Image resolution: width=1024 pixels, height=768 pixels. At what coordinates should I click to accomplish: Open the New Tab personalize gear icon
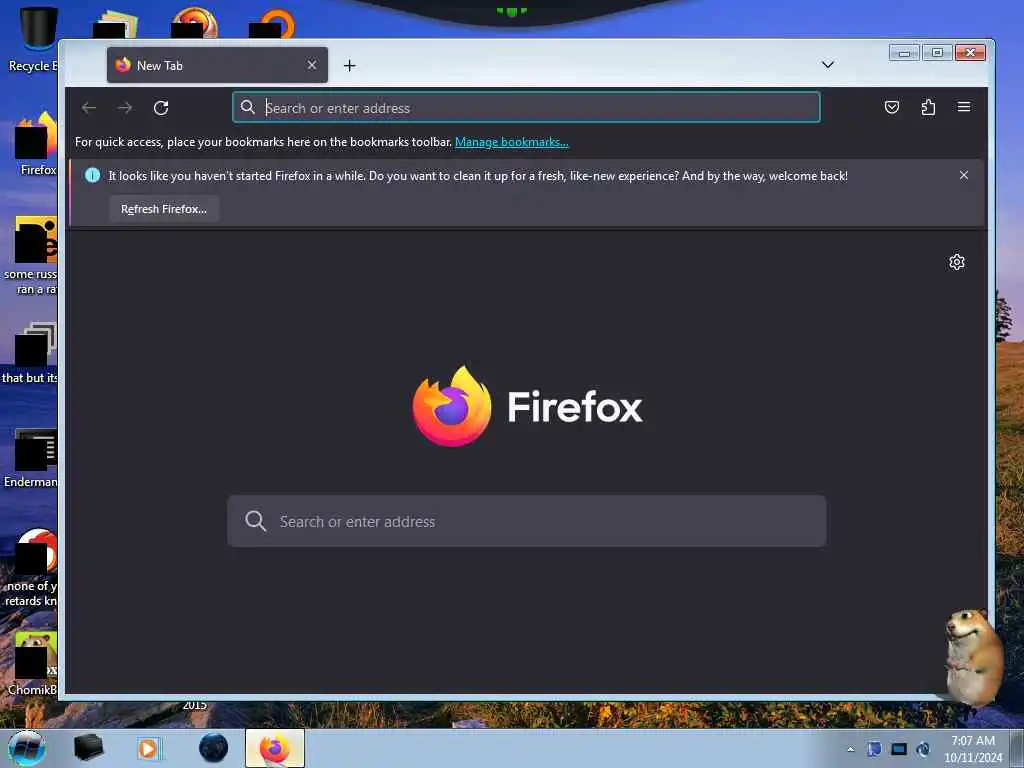tap(957, 262)
